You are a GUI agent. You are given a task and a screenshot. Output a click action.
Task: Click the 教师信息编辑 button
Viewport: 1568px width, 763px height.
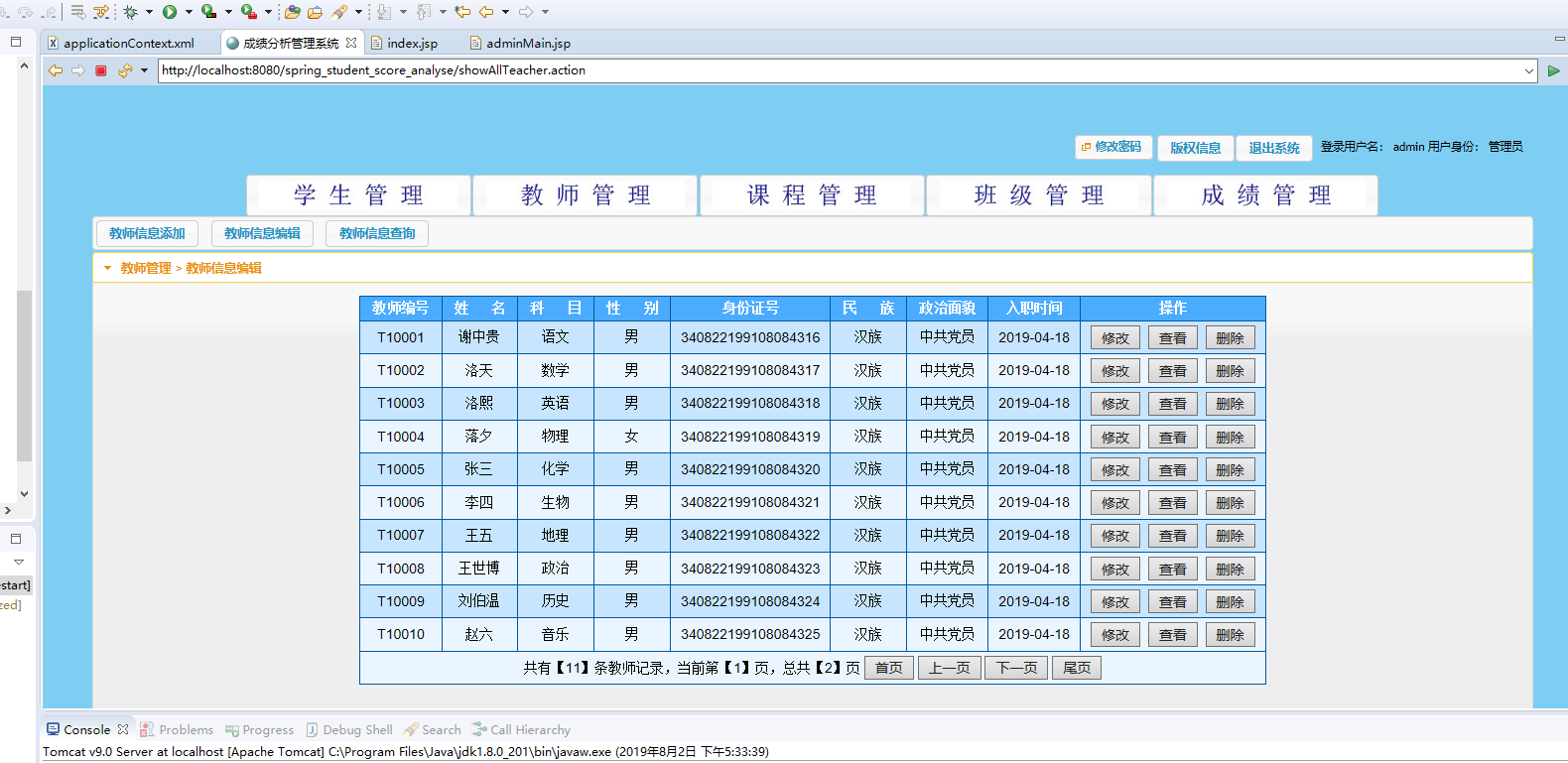(262, 233)
